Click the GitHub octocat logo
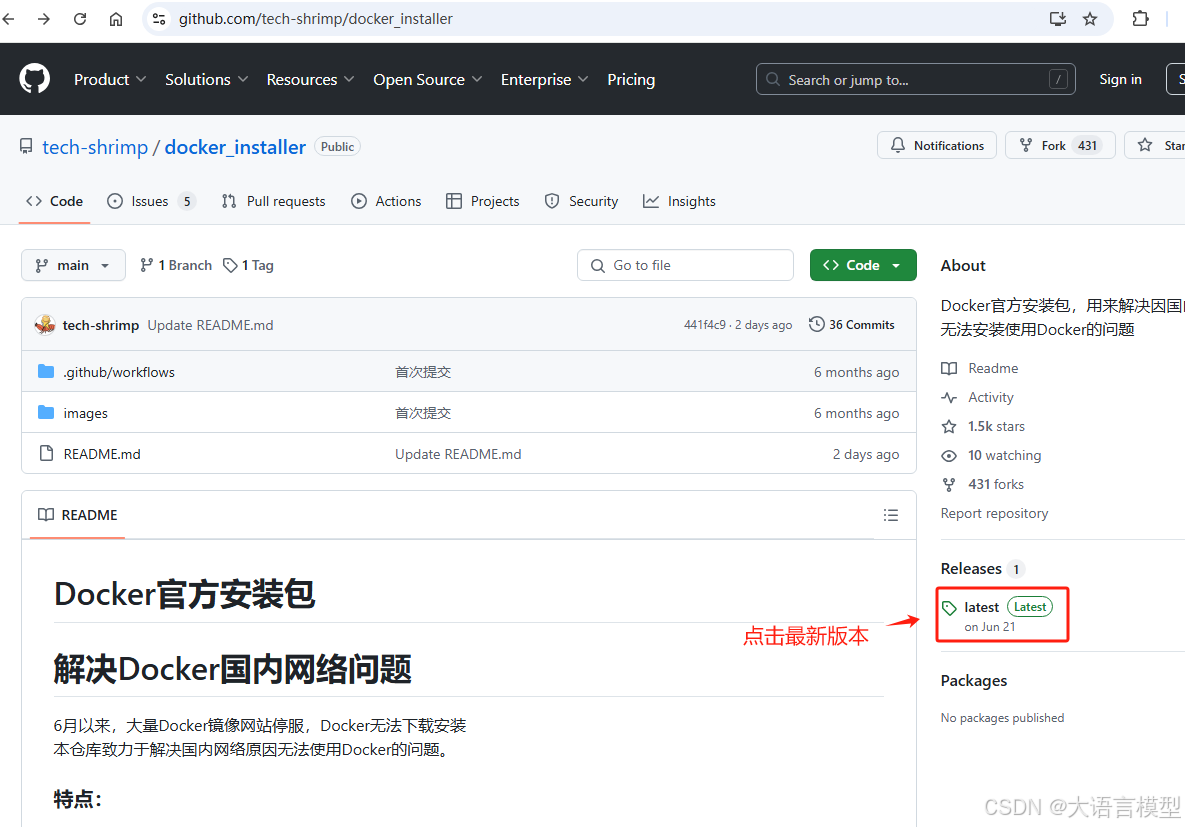Image resolution: width=1185 pixels, height=827 pixels. [34, 79]
